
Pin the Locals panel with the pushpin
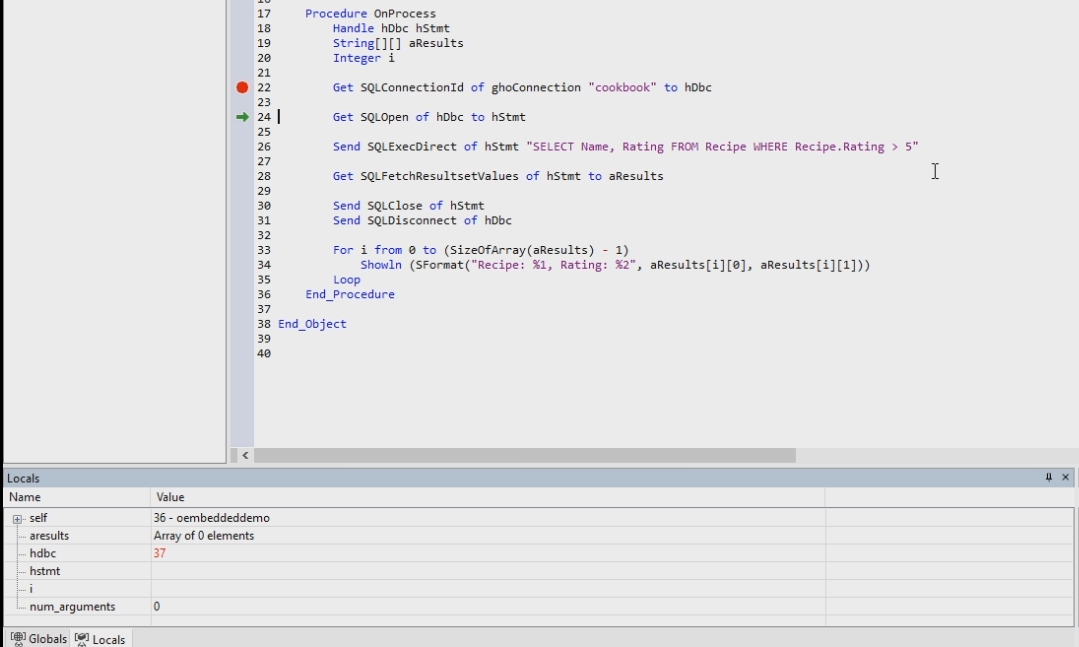[x=1048, y=478]
